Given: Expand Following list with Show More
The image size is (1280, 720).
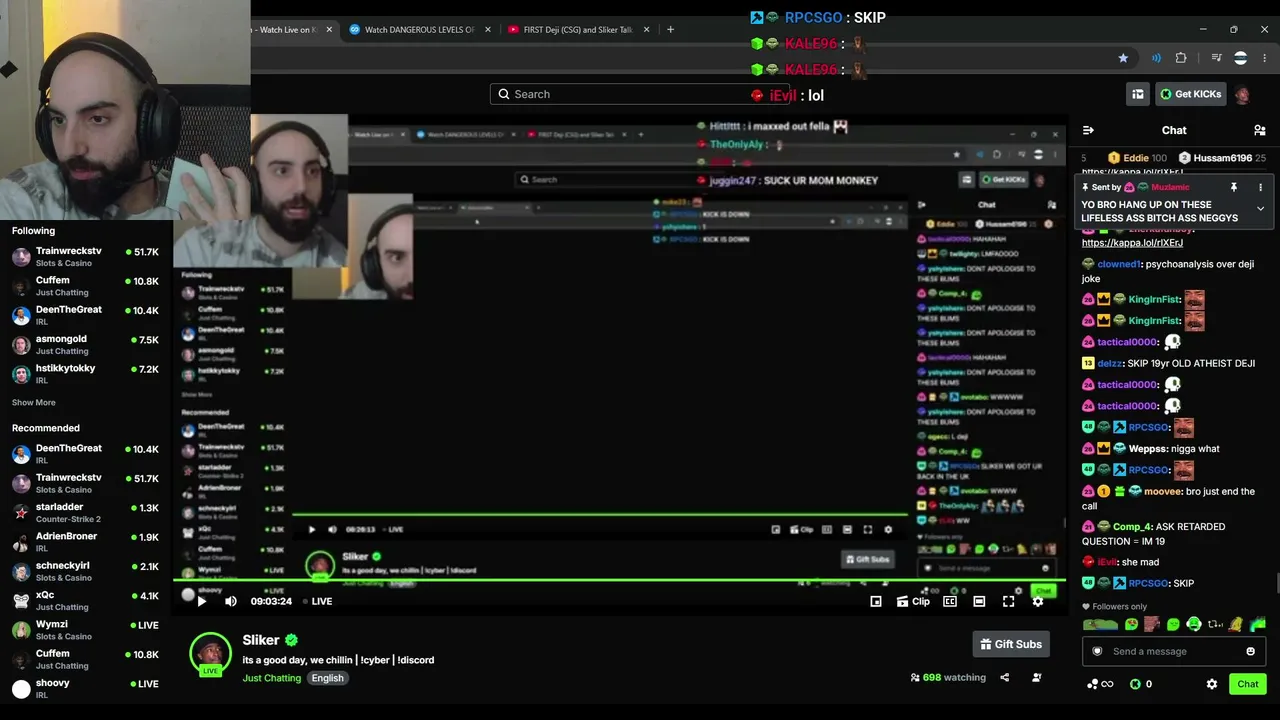Looking at the screenshot, I should (34, 402).
